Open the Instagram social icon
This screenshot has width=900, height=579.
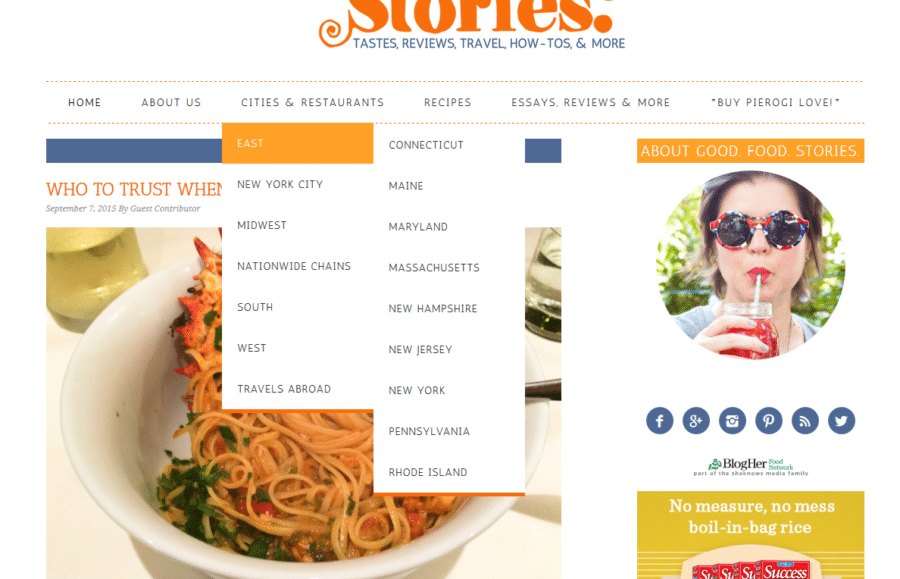(732, 421)
